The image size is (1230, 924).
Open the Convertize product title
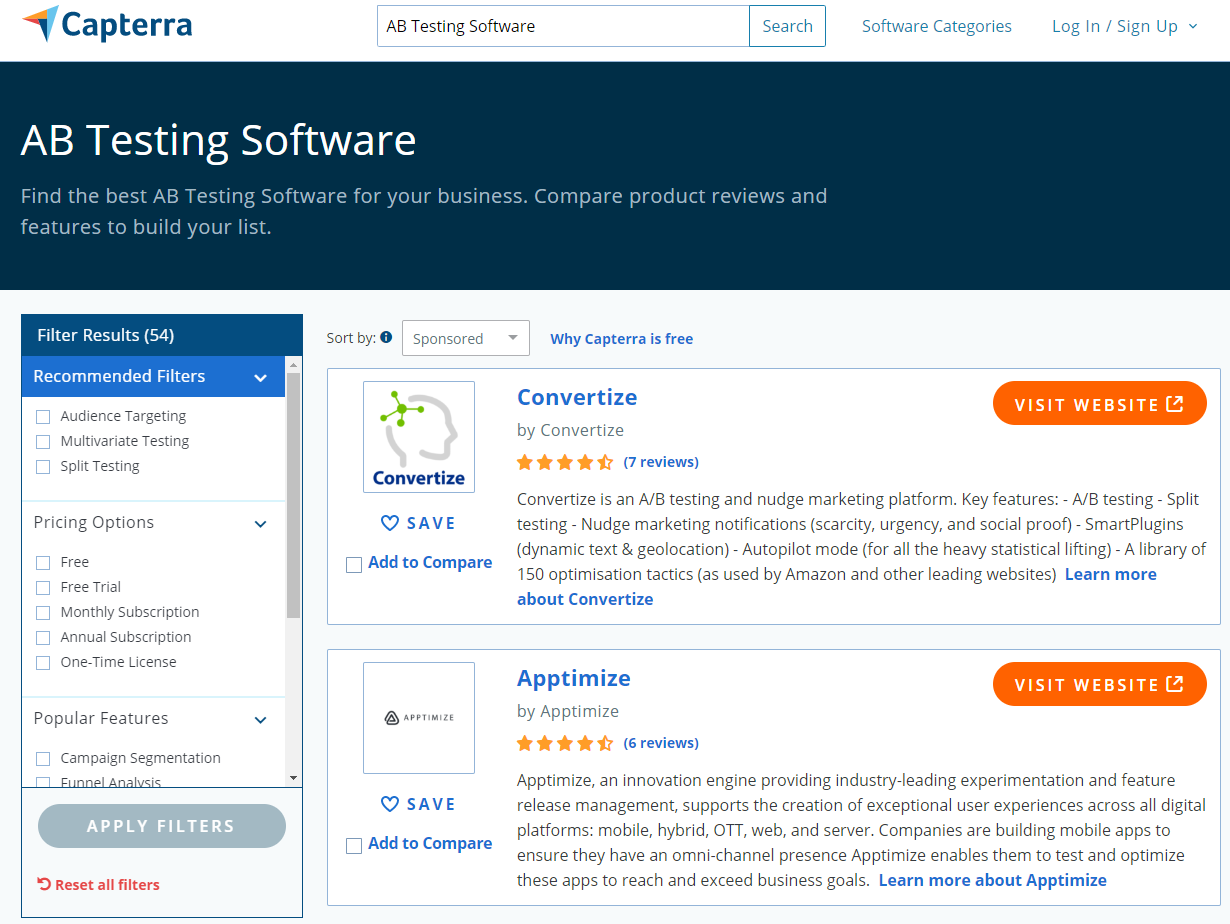coord(577,397)
